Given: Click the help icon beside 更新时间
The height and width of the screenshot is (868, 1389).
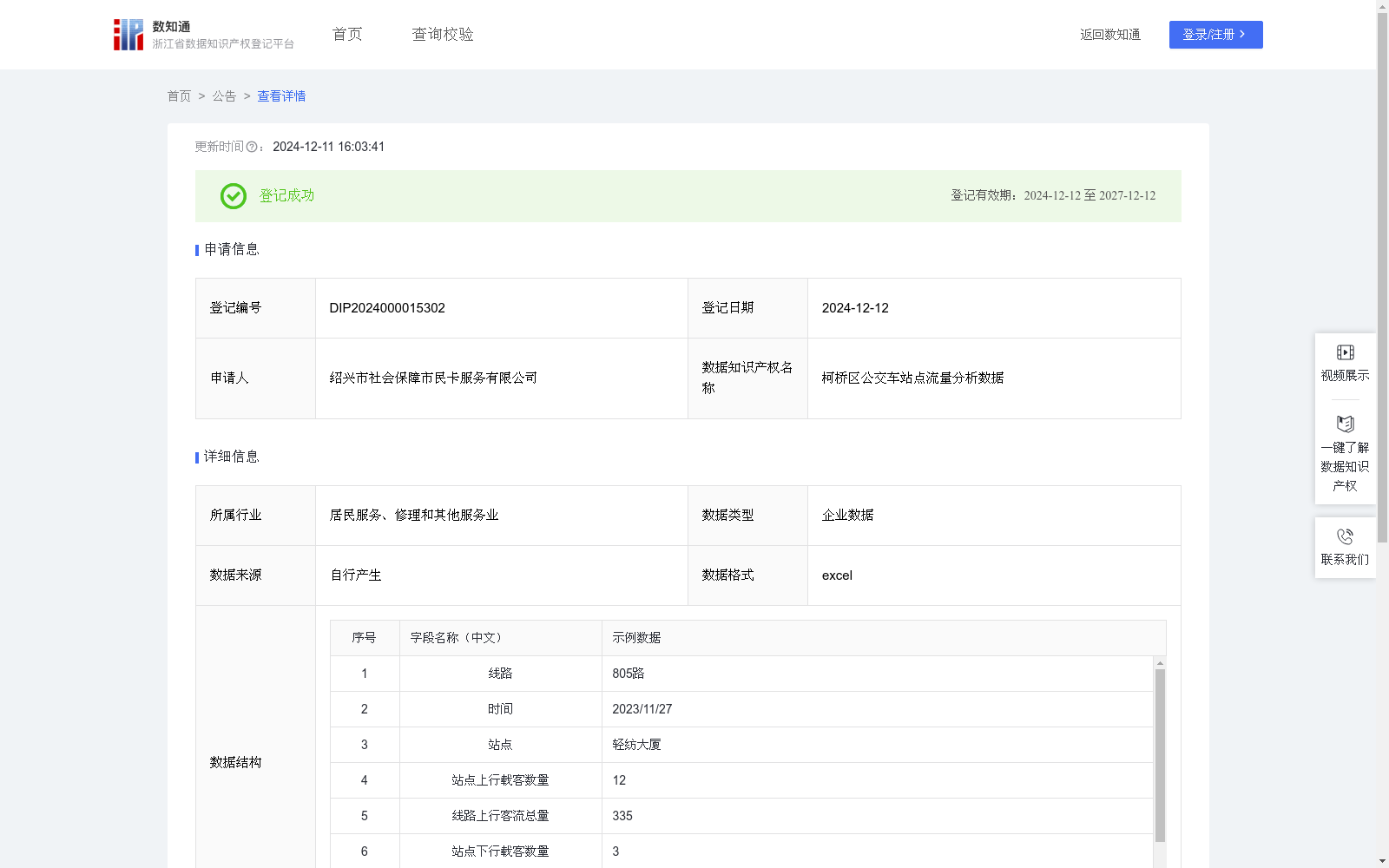Looking at the screenshot, I should click(x=252, y=148).
